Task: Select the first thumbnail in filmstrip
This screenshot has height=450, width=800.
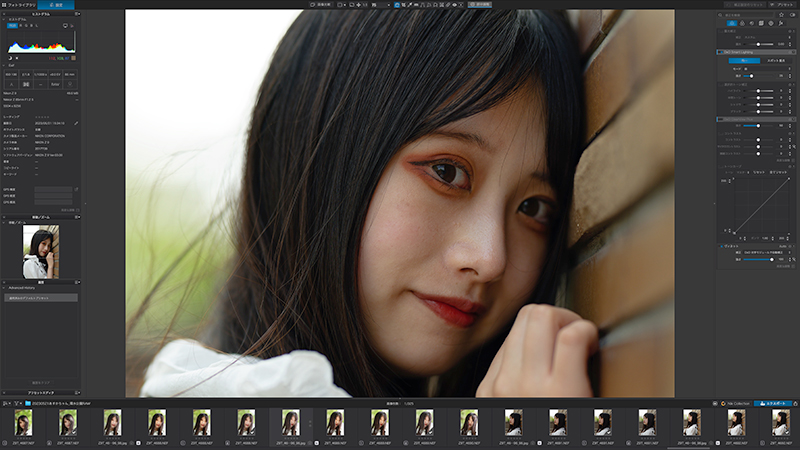Action: [x=23, y=422]
